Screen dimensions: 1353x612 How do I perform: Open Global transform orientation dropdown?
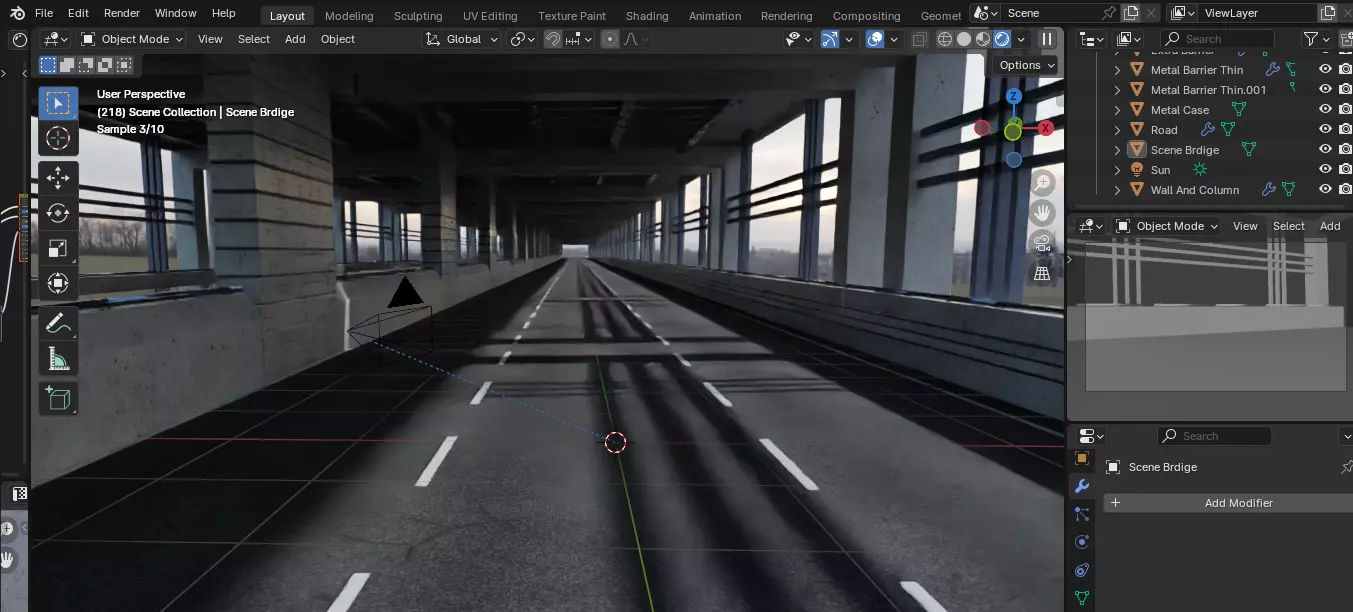[462, 39]
